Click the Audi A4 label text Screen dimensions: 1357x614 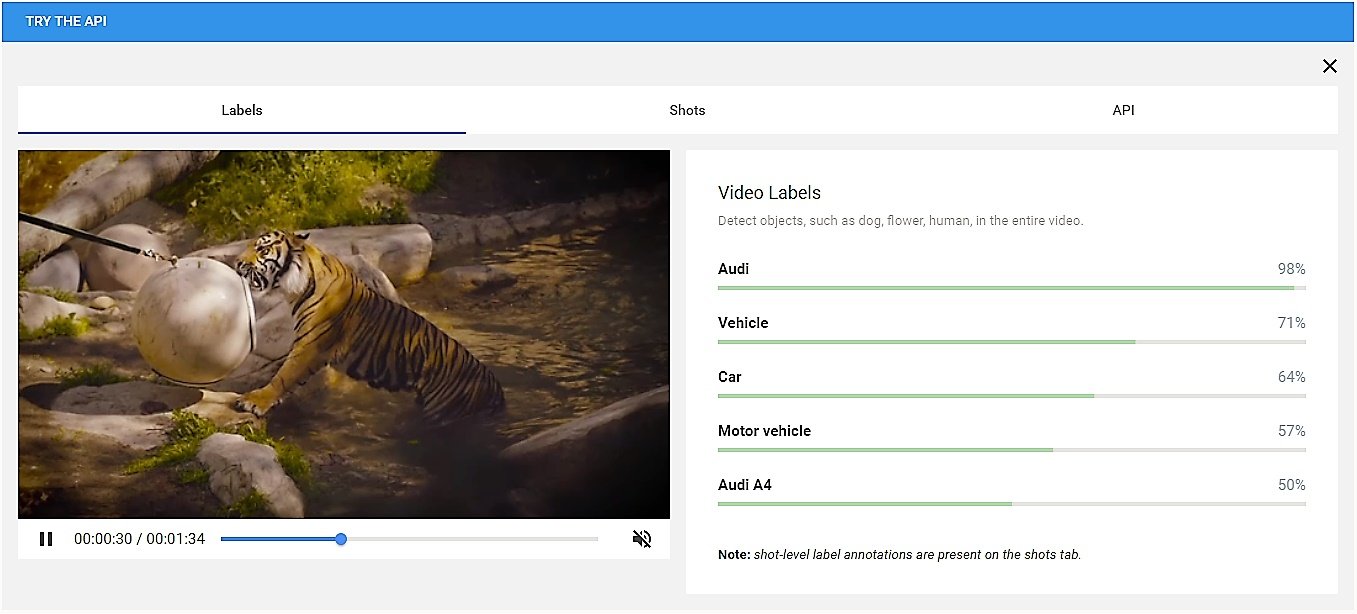pyautogui.click(x=745, y=485)
